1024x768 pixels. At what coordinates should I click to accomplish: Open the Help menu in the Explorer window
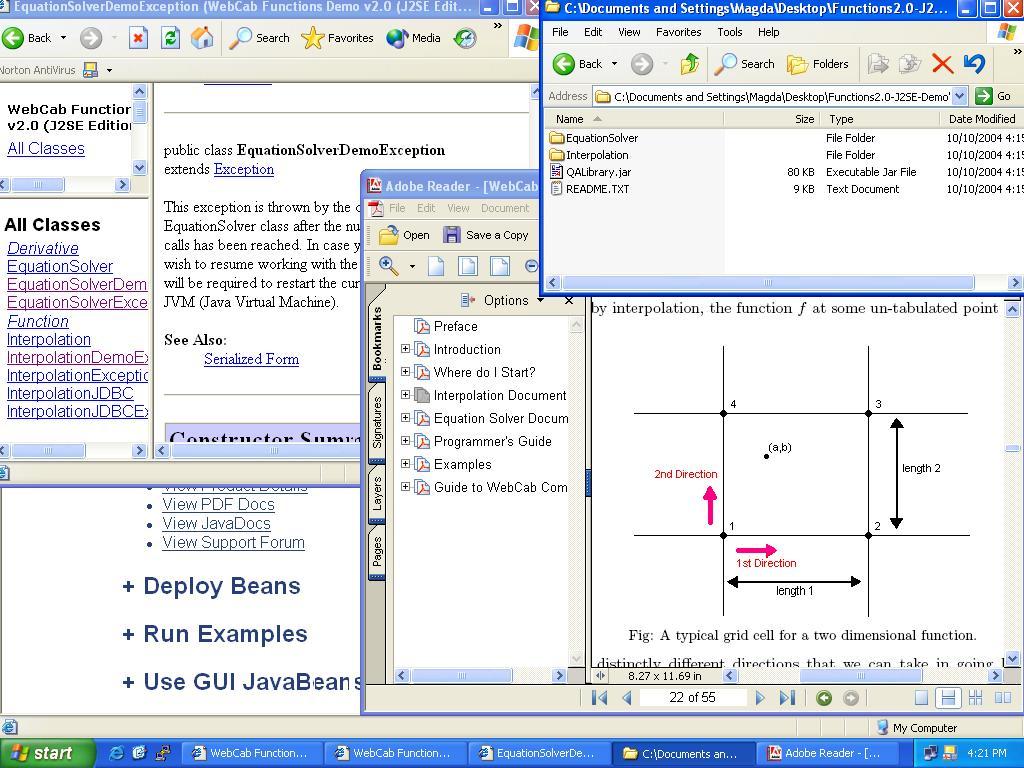click(769, 32)
